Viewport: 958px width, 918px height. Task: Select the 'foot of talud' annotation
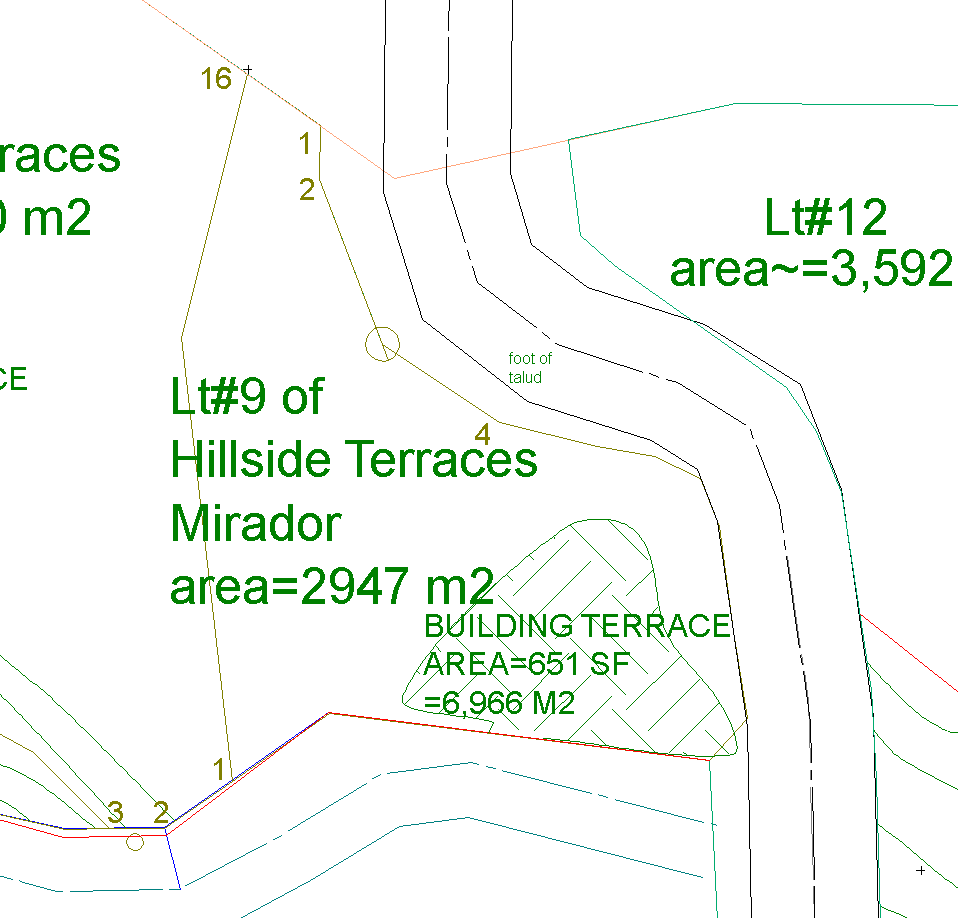coord(529,367)
